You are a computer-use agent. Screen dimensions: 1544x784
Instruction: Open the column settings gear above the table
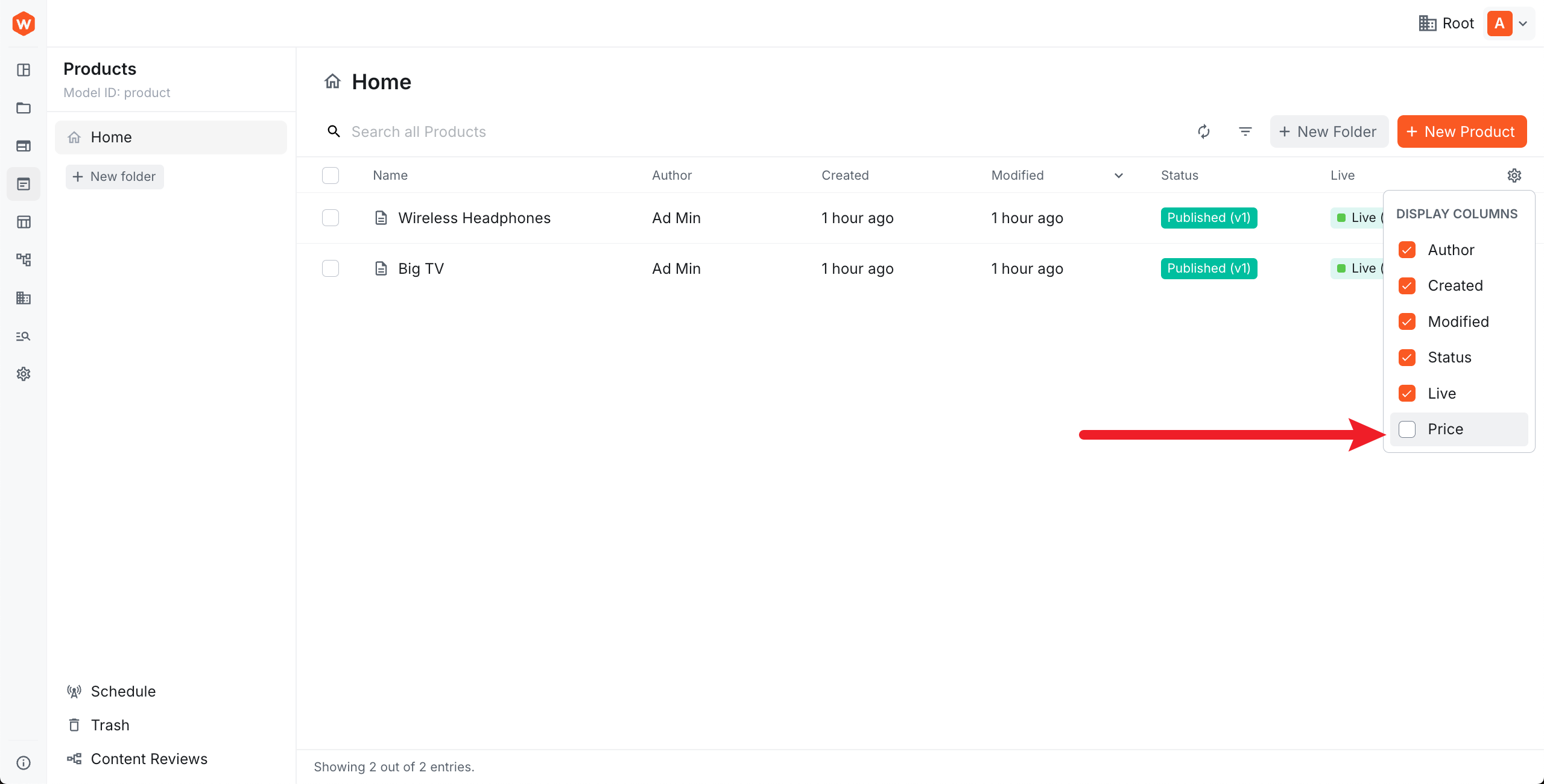pyautogui.click(x=1514, y=175)
